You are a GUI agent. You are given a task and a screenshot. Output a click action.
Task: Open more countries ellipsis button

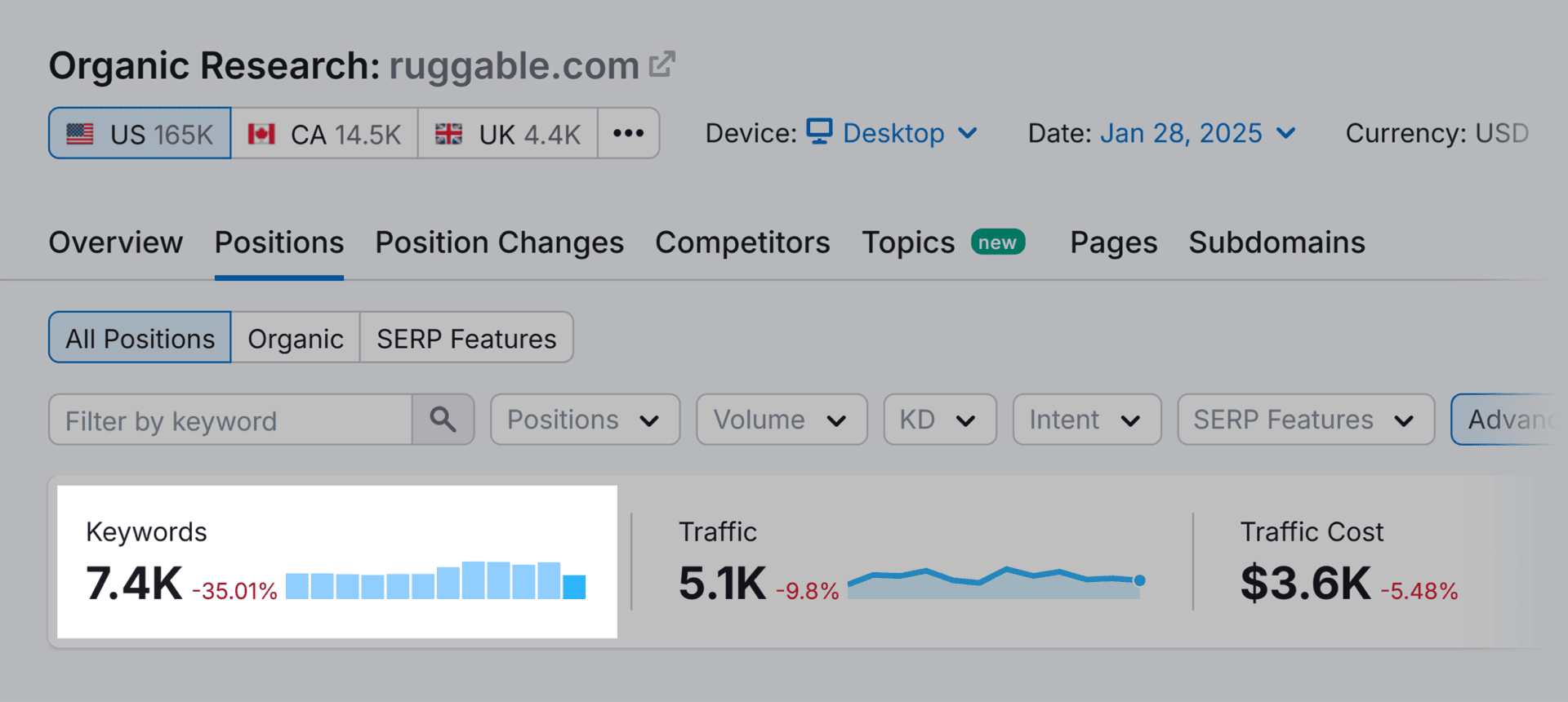coord(628,133)
